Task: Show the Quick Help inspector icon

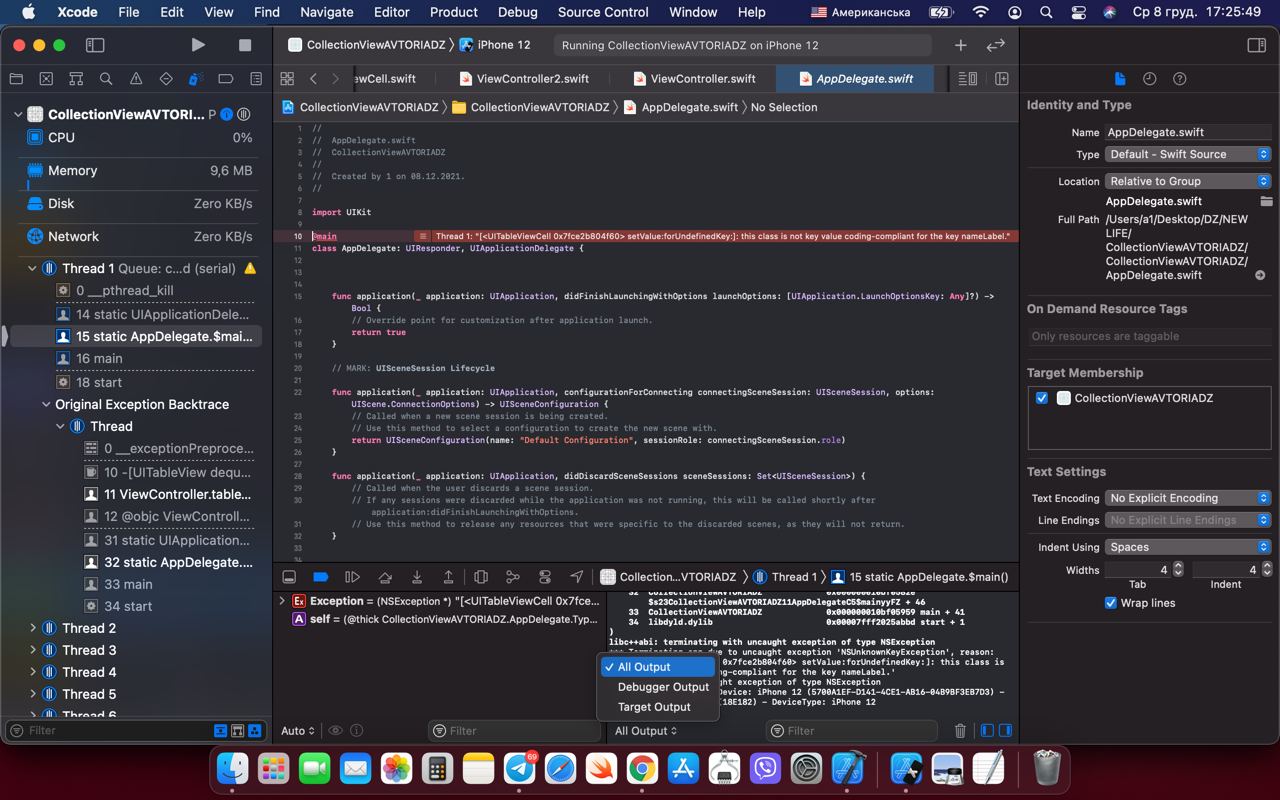Action: point(1180,79)
